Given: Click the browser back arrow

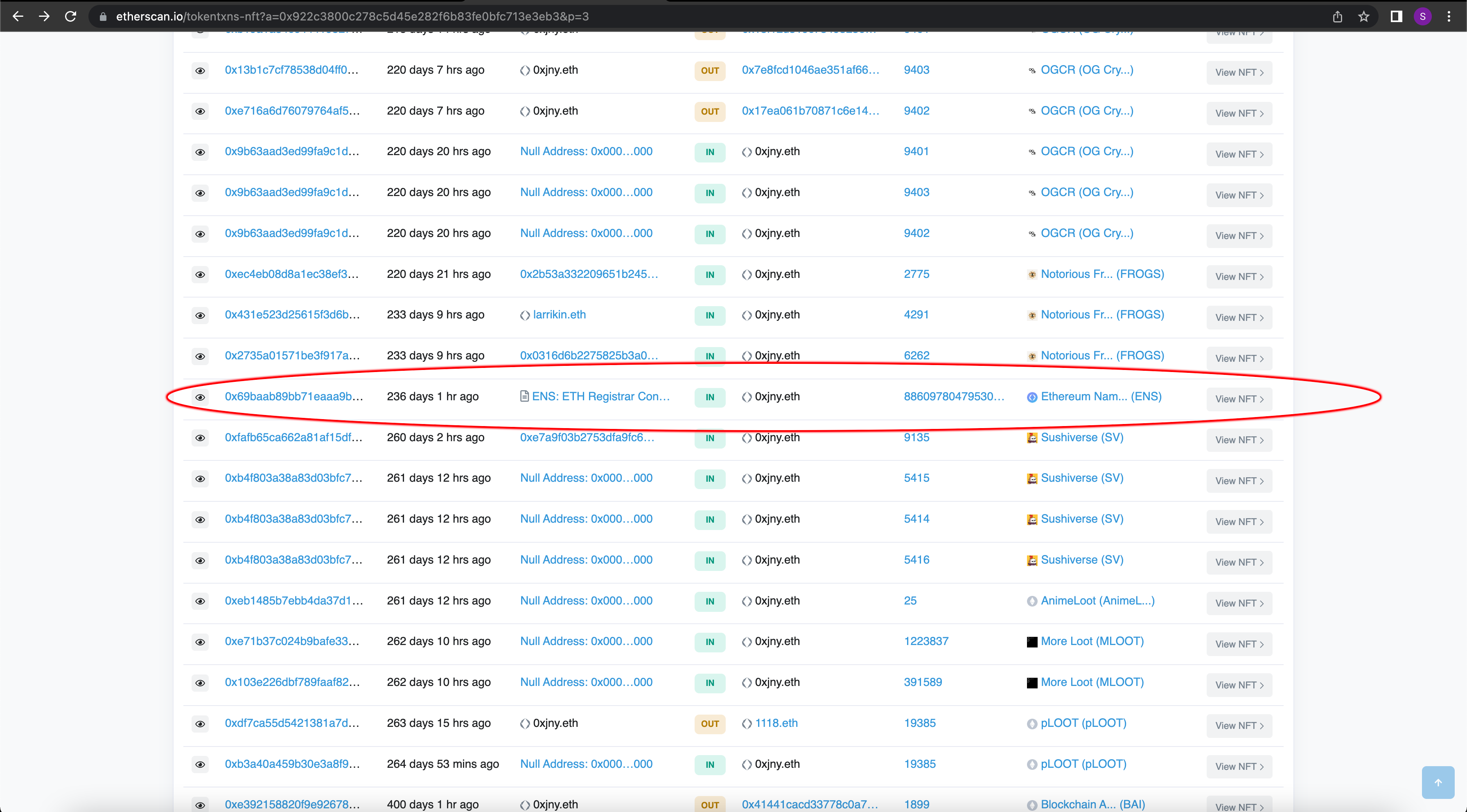Looking at the screenshot, I should coord(18,16).
